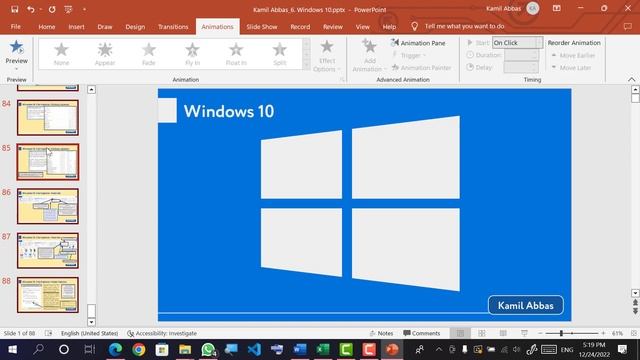Open ribbon Comments icon at top right
The image size is (640, 360).
pos(627,27)
